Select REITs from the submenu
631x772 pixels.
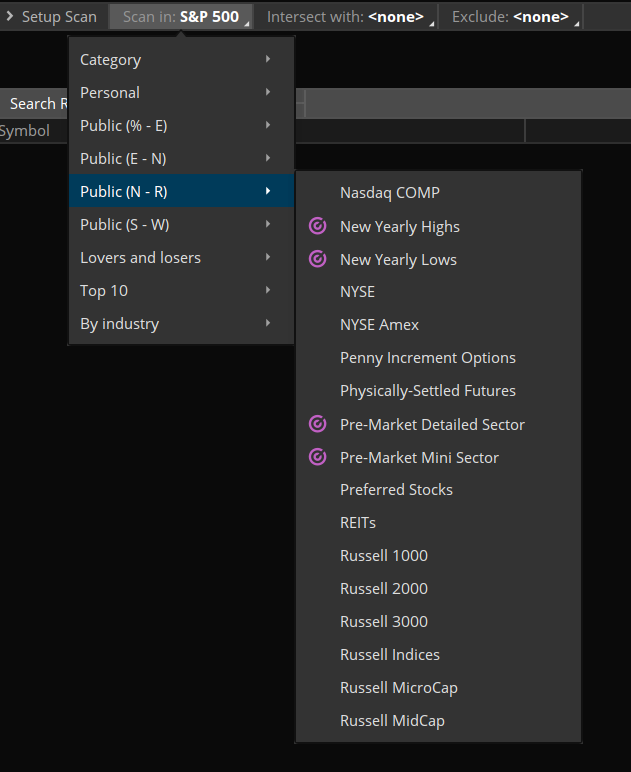click(357, 523)
